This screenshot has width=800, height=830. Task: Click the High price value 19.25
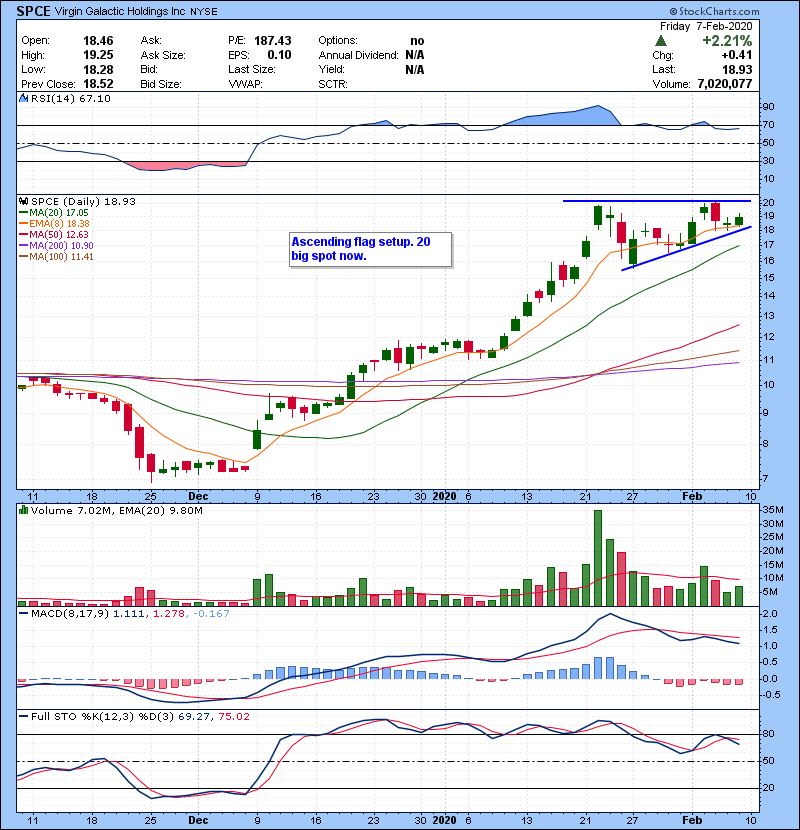(98, 55)
